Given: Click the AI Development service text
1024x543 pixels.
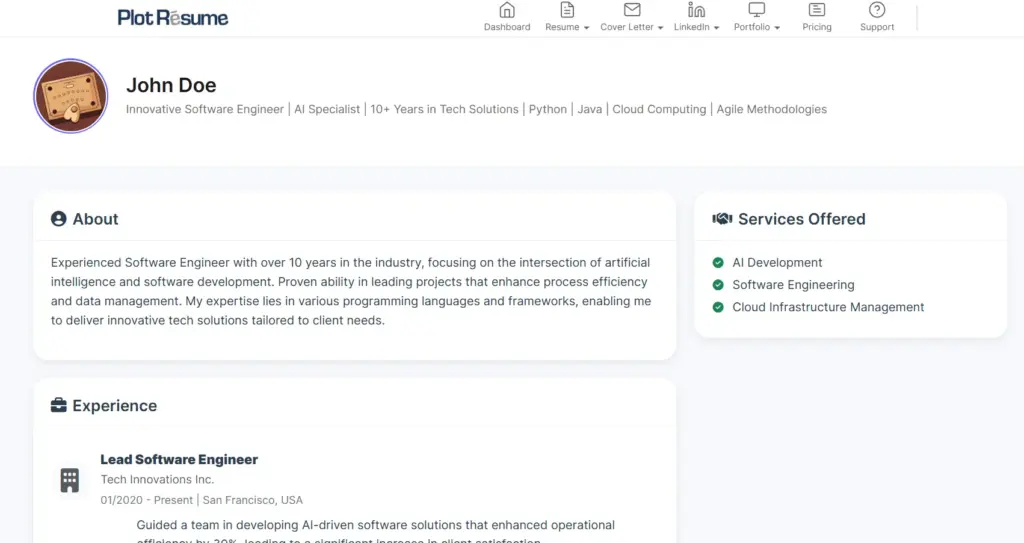Looking at the screenshot, I should tap(777, 263).
